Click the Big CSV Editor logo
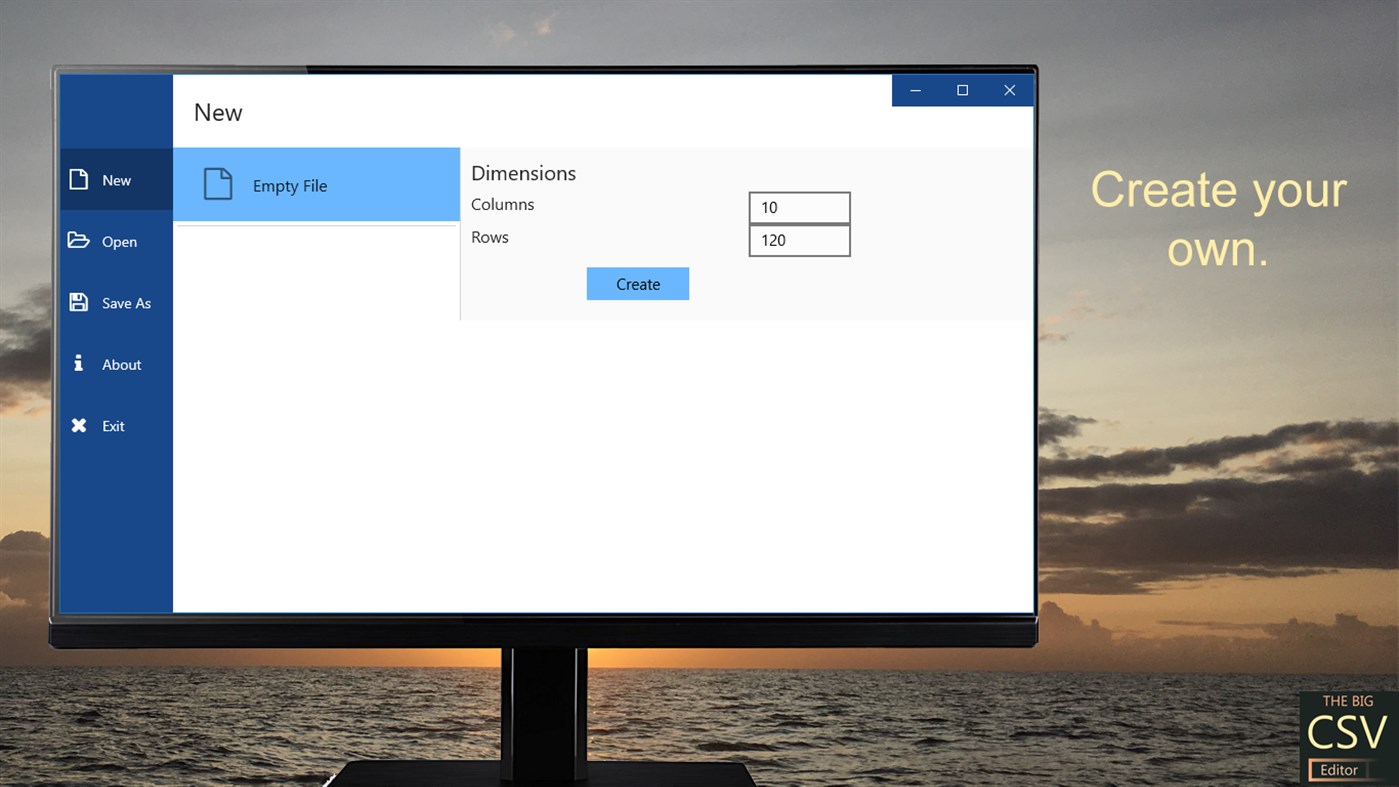Viewport: 1399px width, 787px height. pyautogui.click(x=1347, y=735)
